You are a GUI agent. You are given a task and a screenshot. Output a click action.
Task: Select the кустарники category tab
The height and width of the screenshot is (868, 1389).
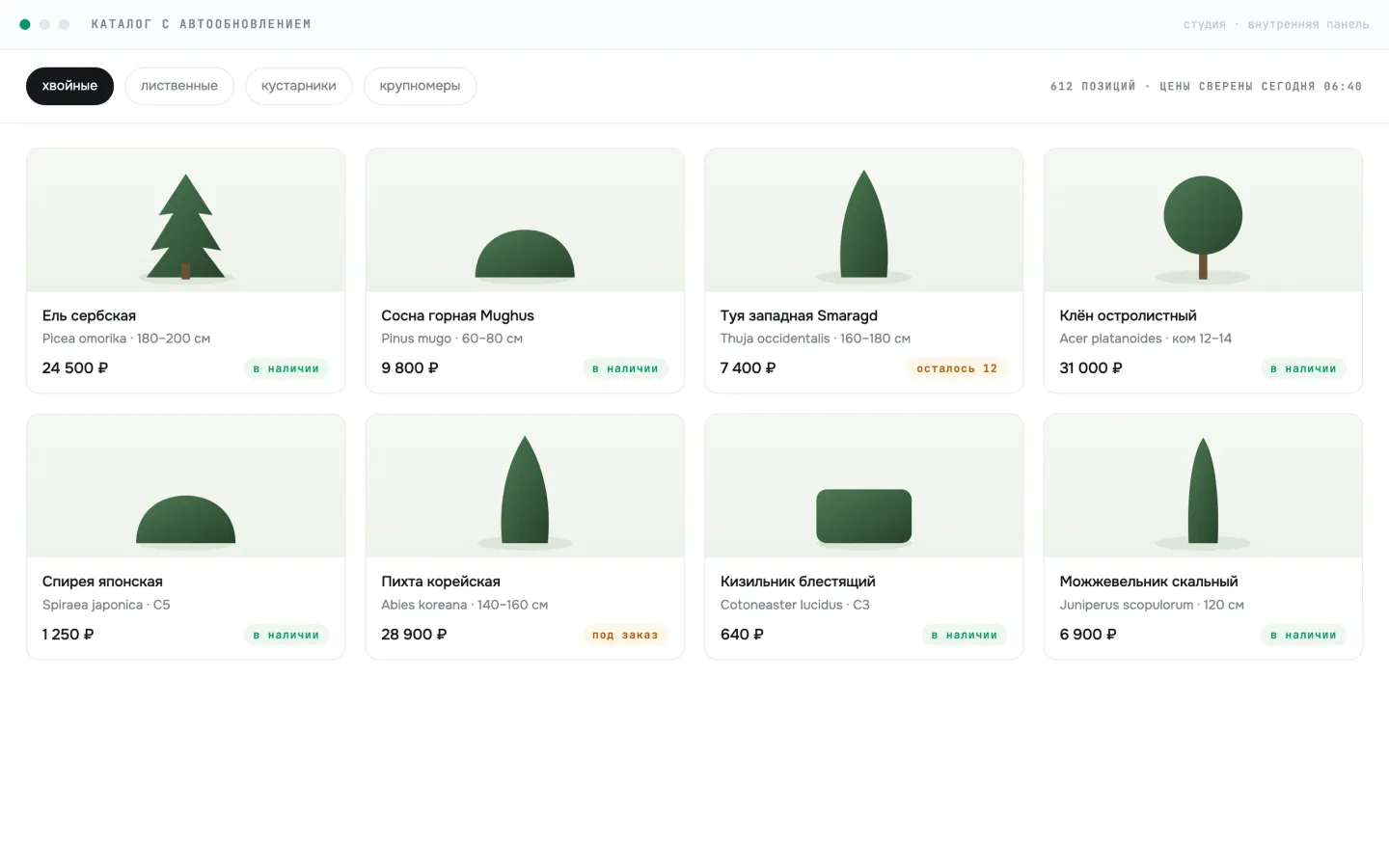[x=299, y=86]
